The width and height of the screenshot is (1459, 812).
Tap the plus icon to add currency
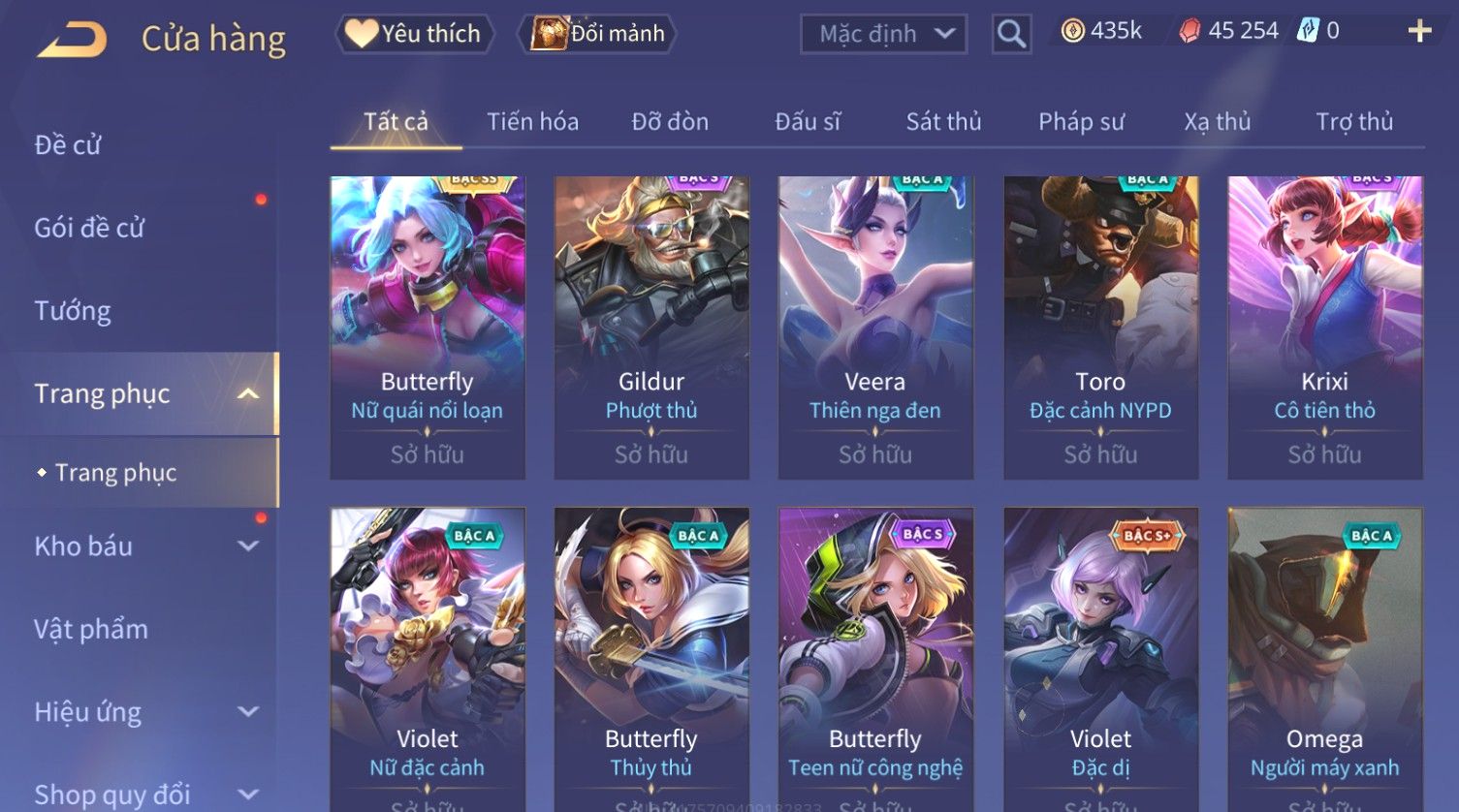[x=1419, y=32]
